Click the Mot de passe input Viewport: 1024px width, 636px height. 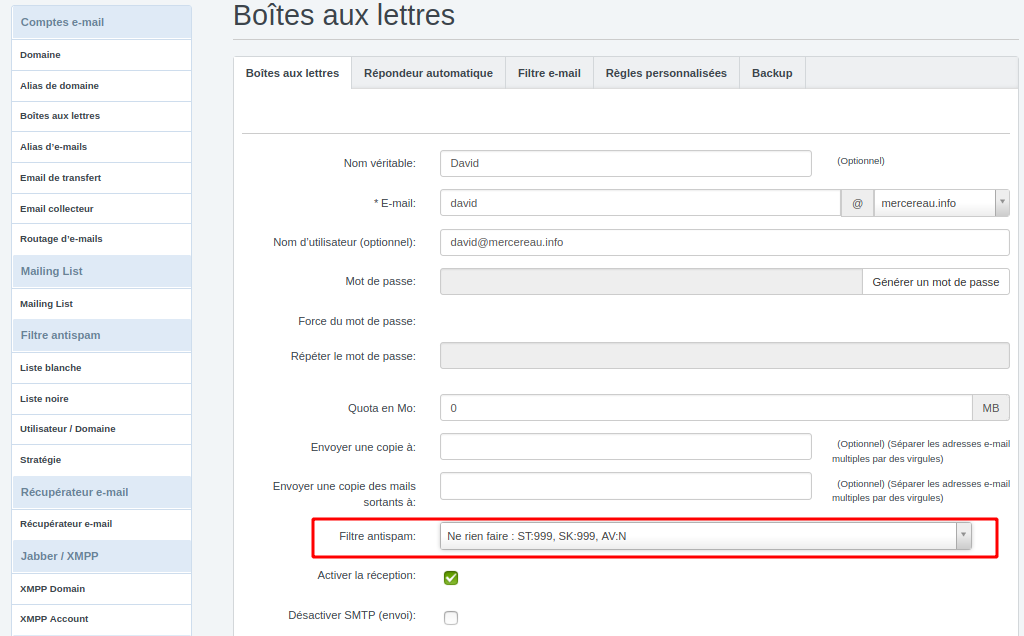click(650, 282)
